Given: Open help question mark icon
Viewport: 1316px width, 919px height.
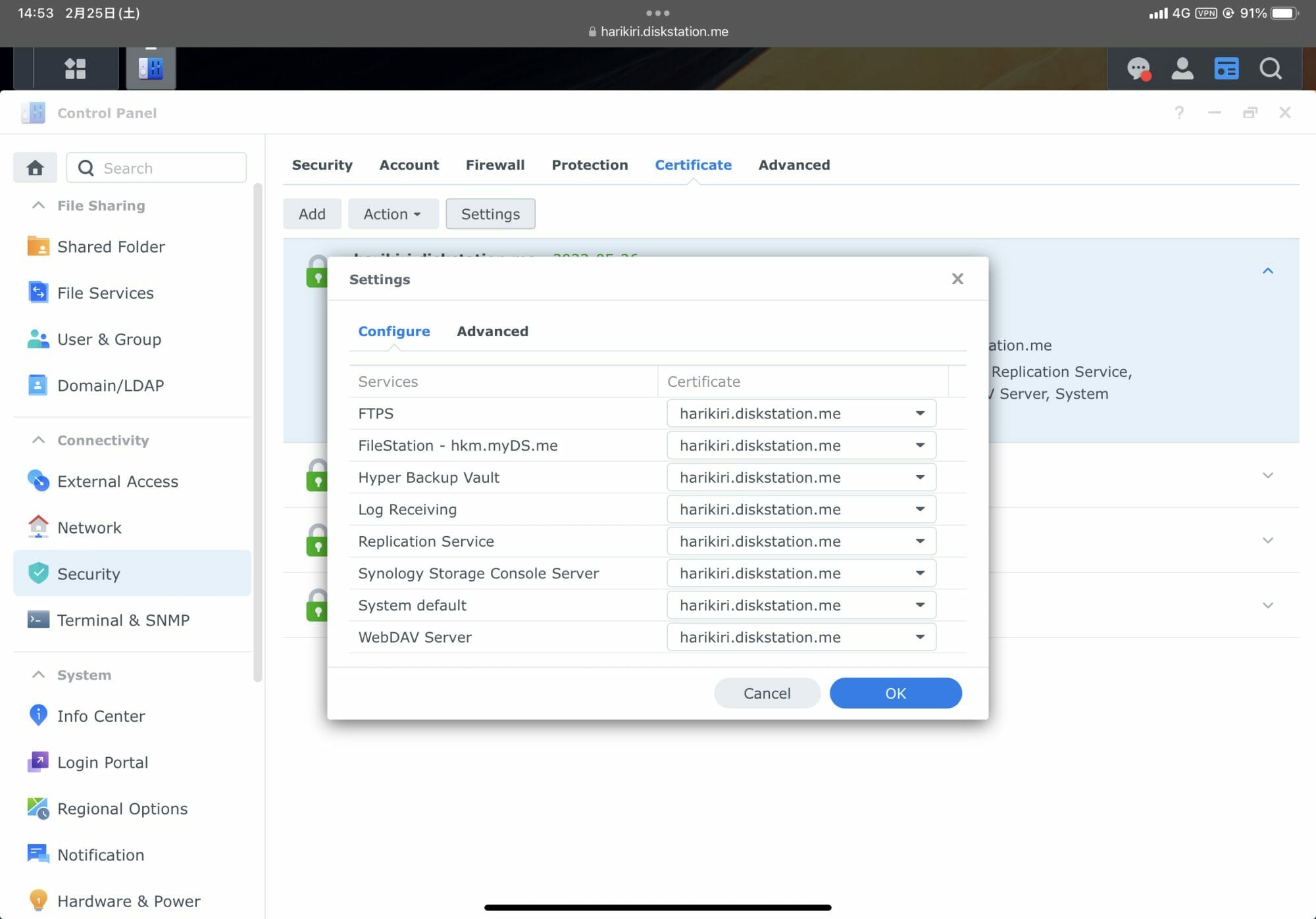Looking at the screenshot, I should pos(1179,112).
